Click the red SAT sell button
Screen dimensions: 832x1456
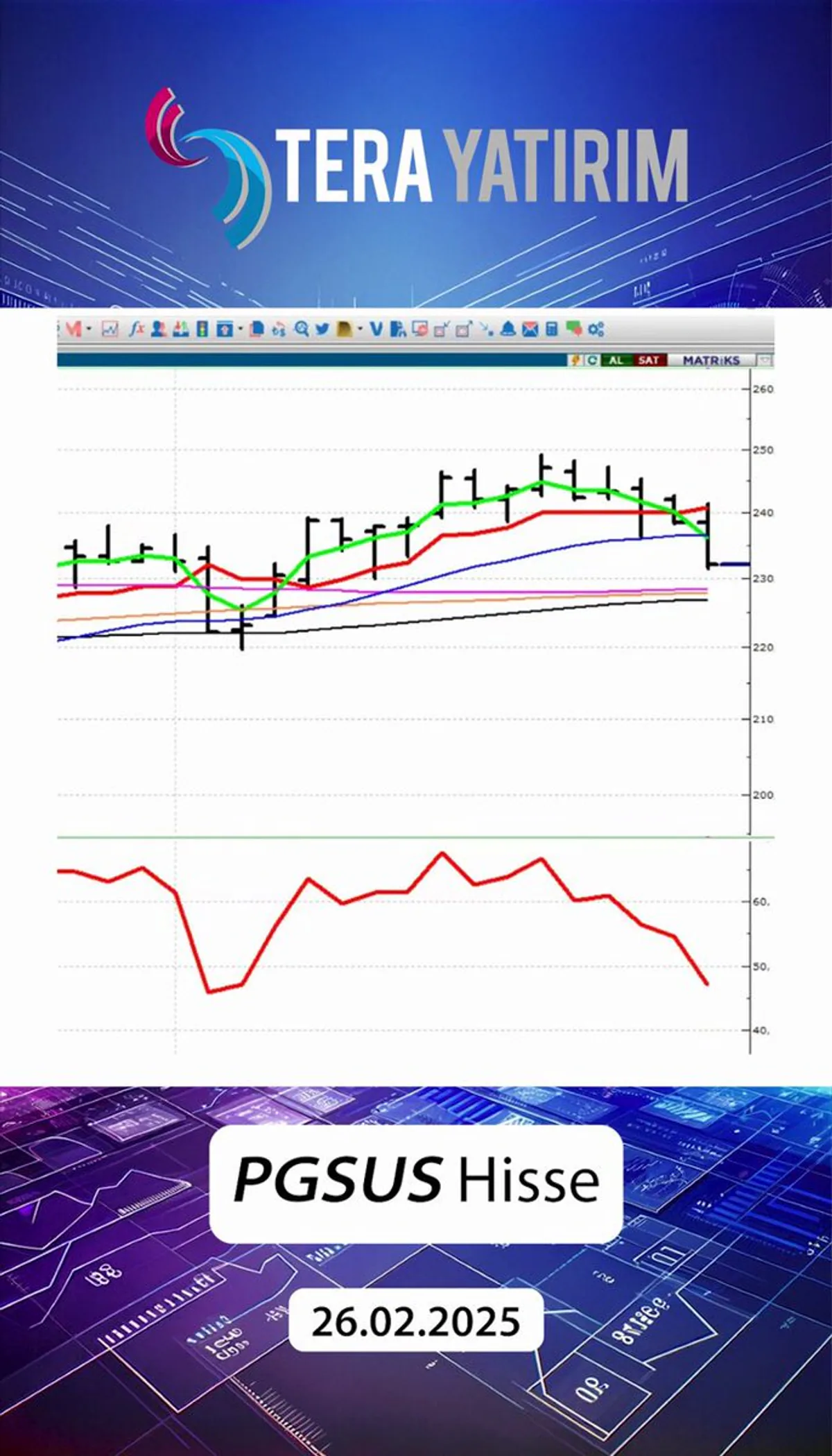pos(649,360)
